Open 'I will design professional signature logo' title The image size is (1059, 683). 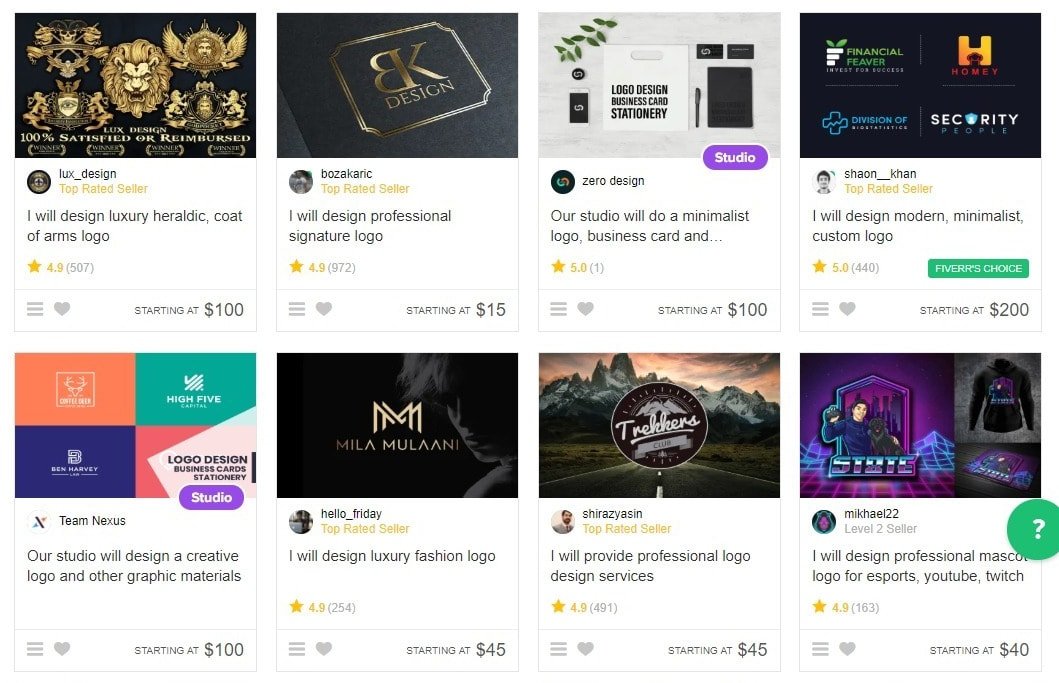(x=370, y=226)
